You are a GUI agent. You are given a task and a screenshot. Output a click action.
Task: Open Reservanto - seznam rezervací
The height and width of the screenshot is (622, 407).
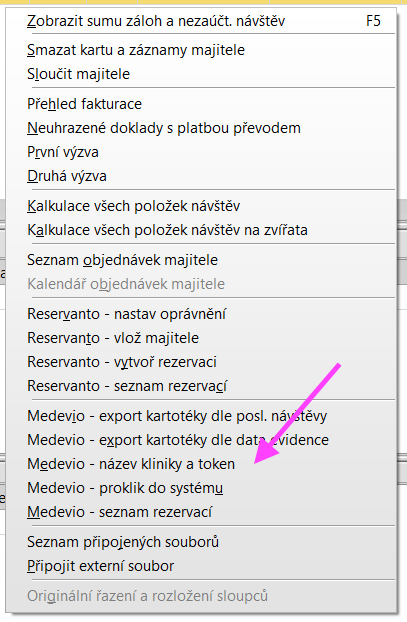point(201,386)
